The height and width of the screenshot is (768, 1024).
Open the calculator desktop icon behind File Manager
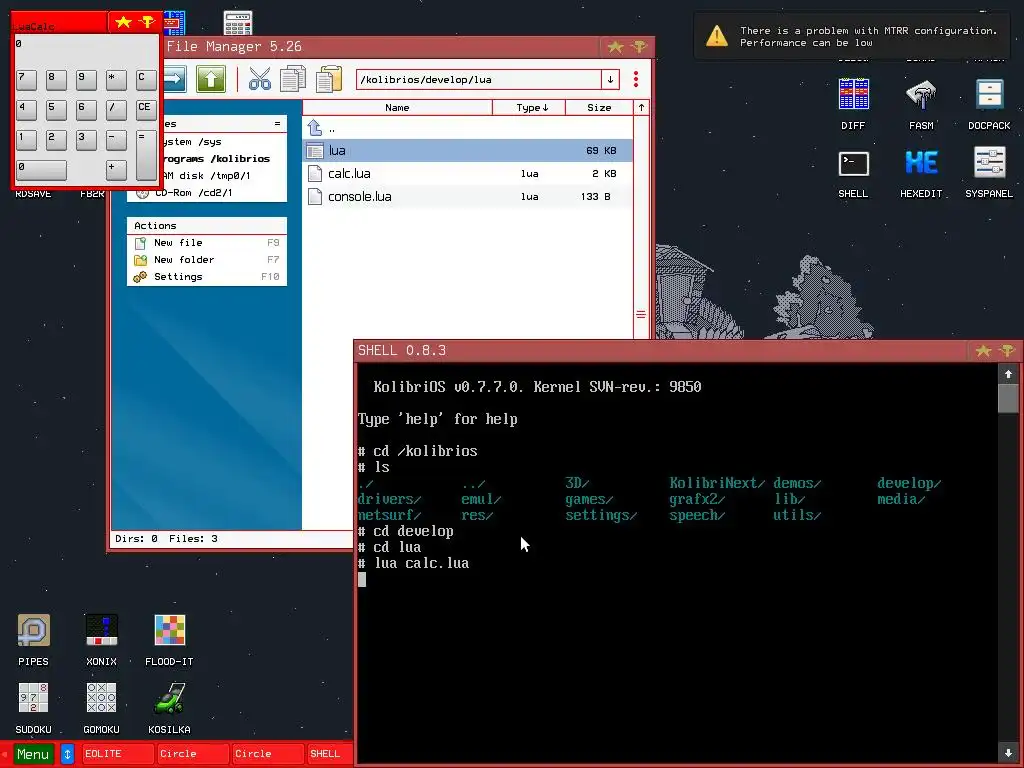(238, 23)
